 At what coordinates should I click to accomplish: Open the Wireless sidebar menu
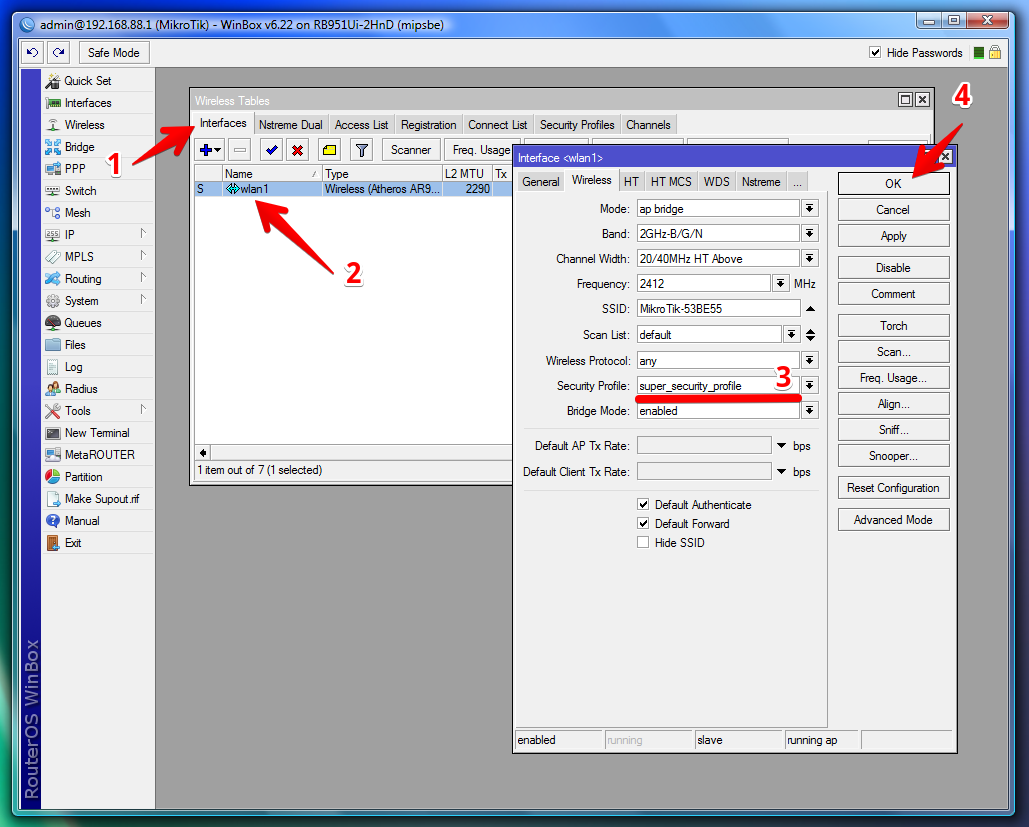84,125
